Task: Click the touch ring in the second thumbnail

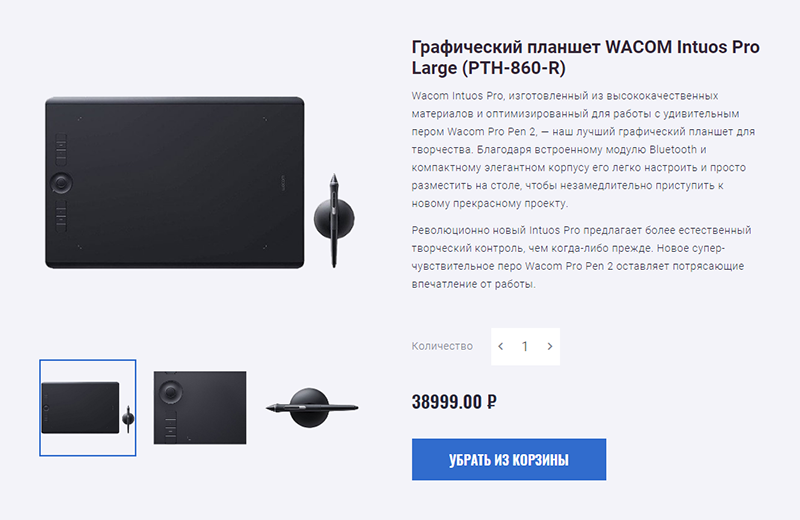Action: point(170,392)
